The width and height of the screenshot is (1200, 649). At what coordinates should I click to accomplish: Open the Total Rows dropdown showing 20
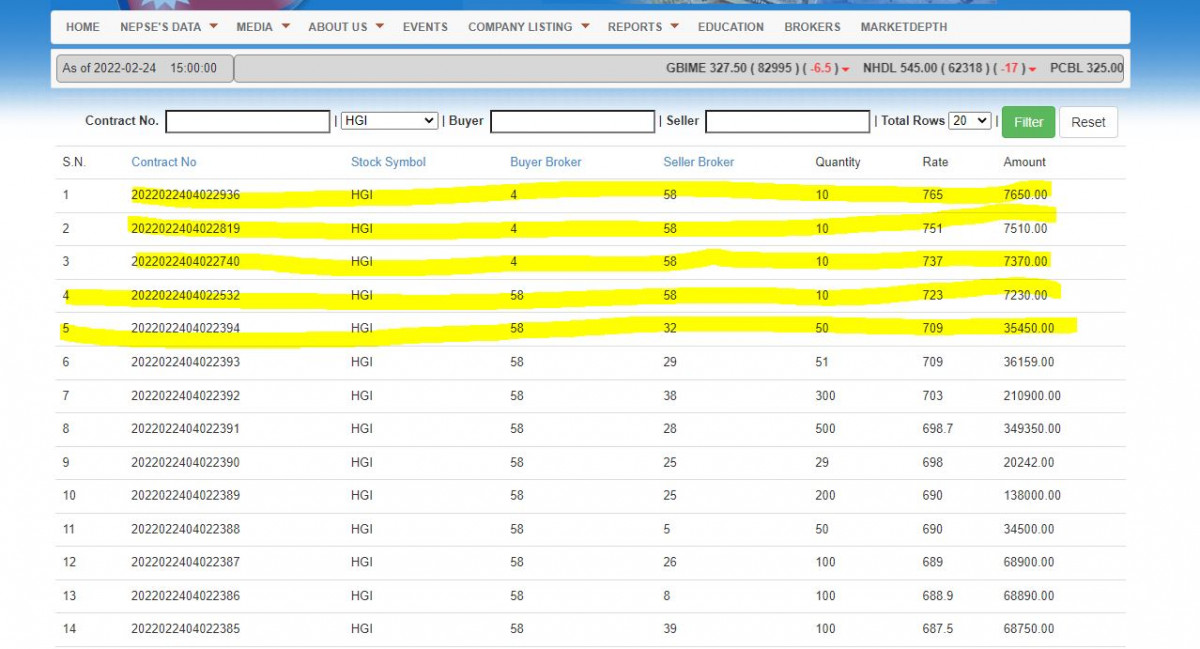pos(970,121)
